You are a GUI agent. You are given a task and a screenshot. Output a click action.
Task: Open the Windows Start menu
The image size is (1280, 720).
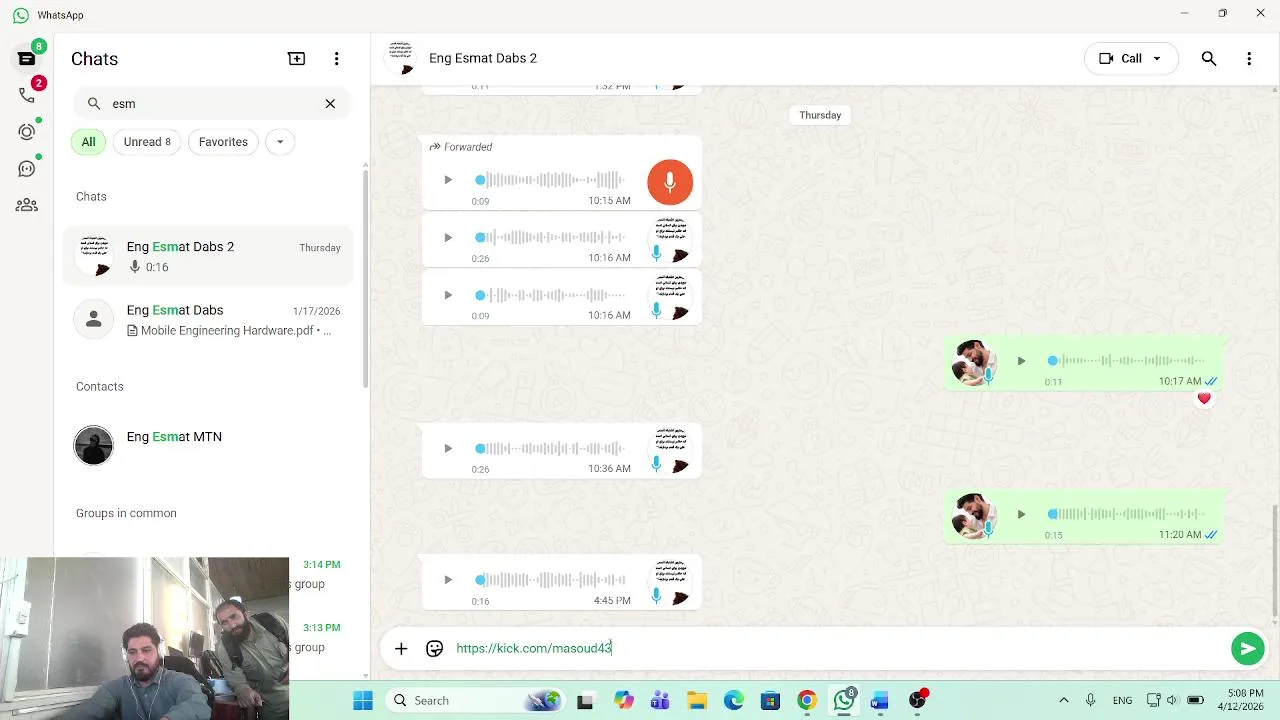[363, 700]
